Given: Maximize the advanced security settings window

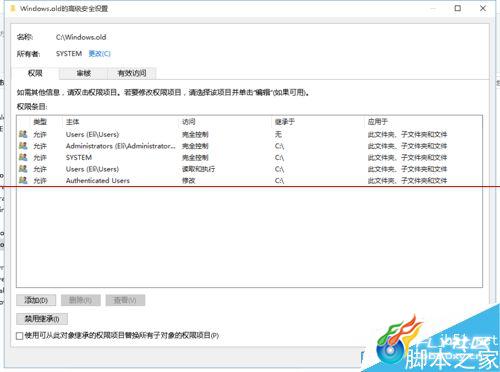Looking at the screenshot, I should pyautogui.click(x=458, y=8).
